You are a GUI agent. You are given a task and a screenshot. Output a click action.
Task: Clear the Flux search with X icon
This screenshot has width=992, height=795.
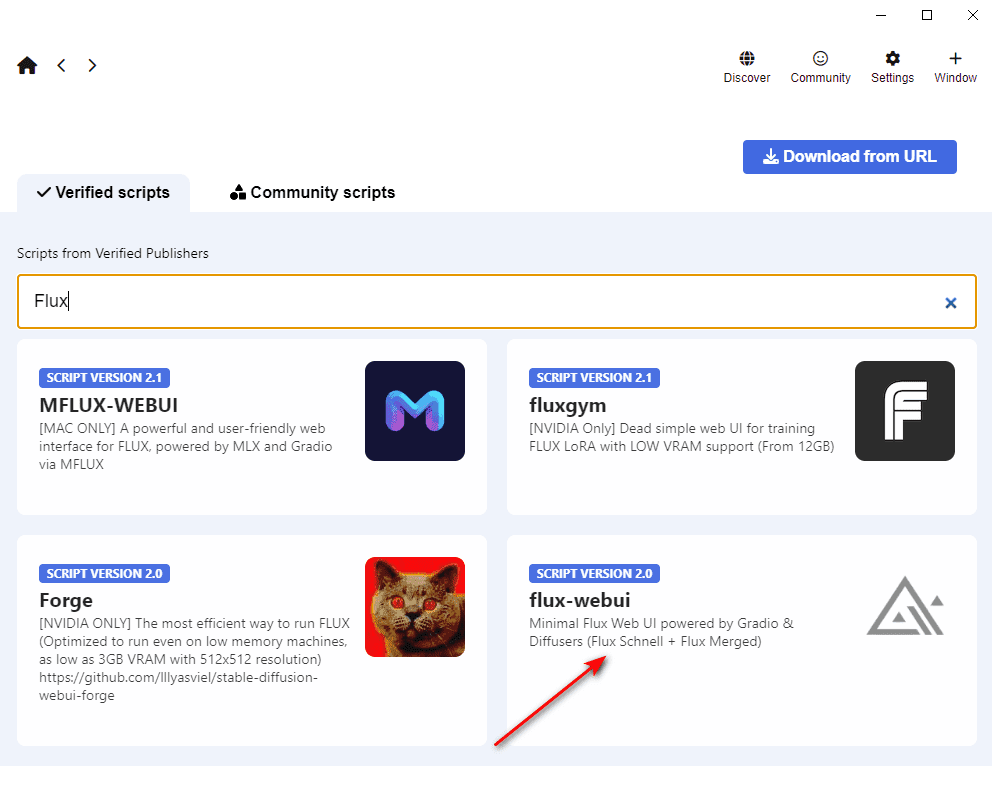click(951, 303)
